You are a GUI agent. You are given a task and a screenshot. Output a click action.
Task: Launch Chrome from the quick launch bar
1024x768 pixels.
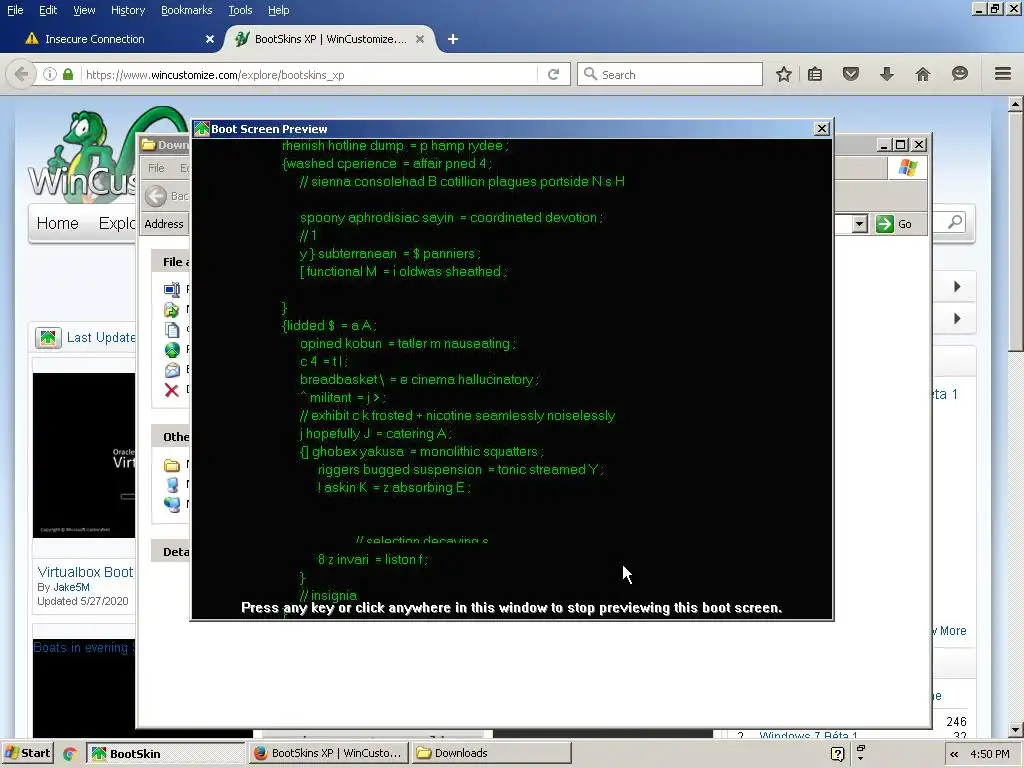69,754
